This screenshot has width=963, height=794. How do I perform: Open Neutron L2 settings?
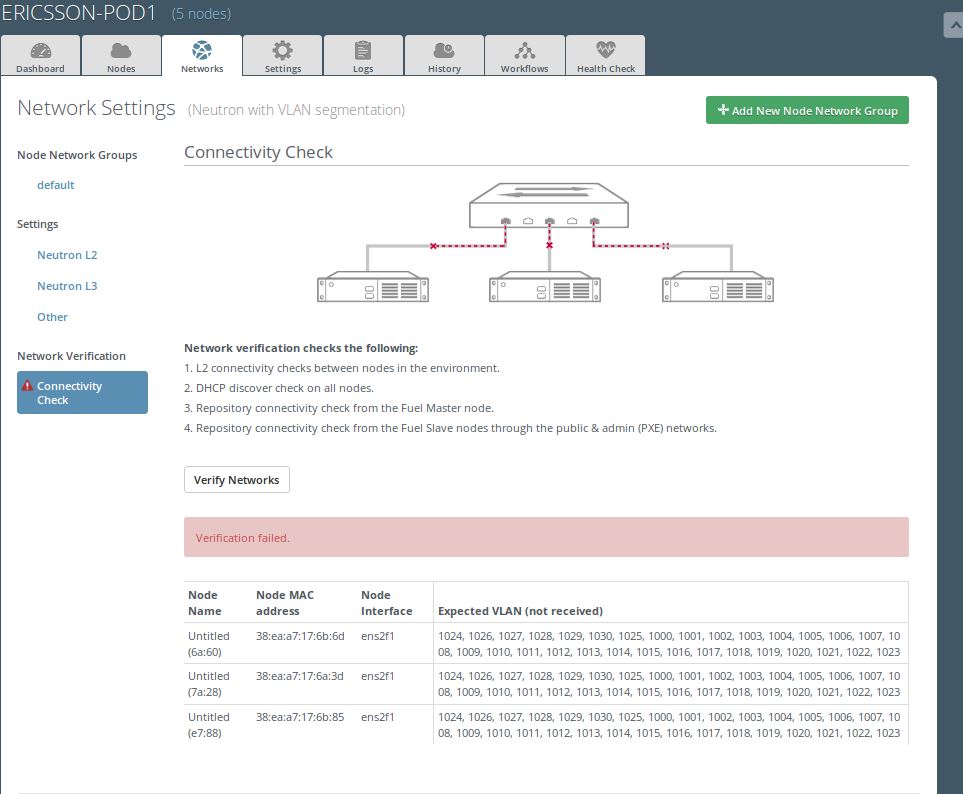[67, 255]
